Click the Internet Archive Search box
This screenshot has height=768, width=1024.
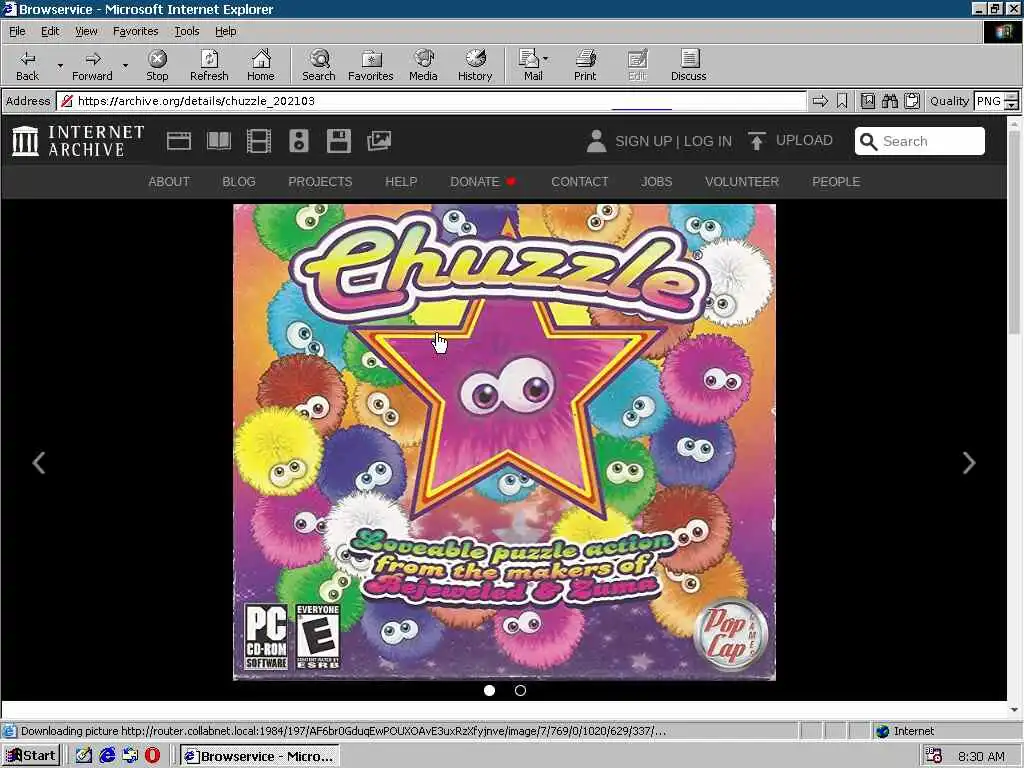point(920,141)
